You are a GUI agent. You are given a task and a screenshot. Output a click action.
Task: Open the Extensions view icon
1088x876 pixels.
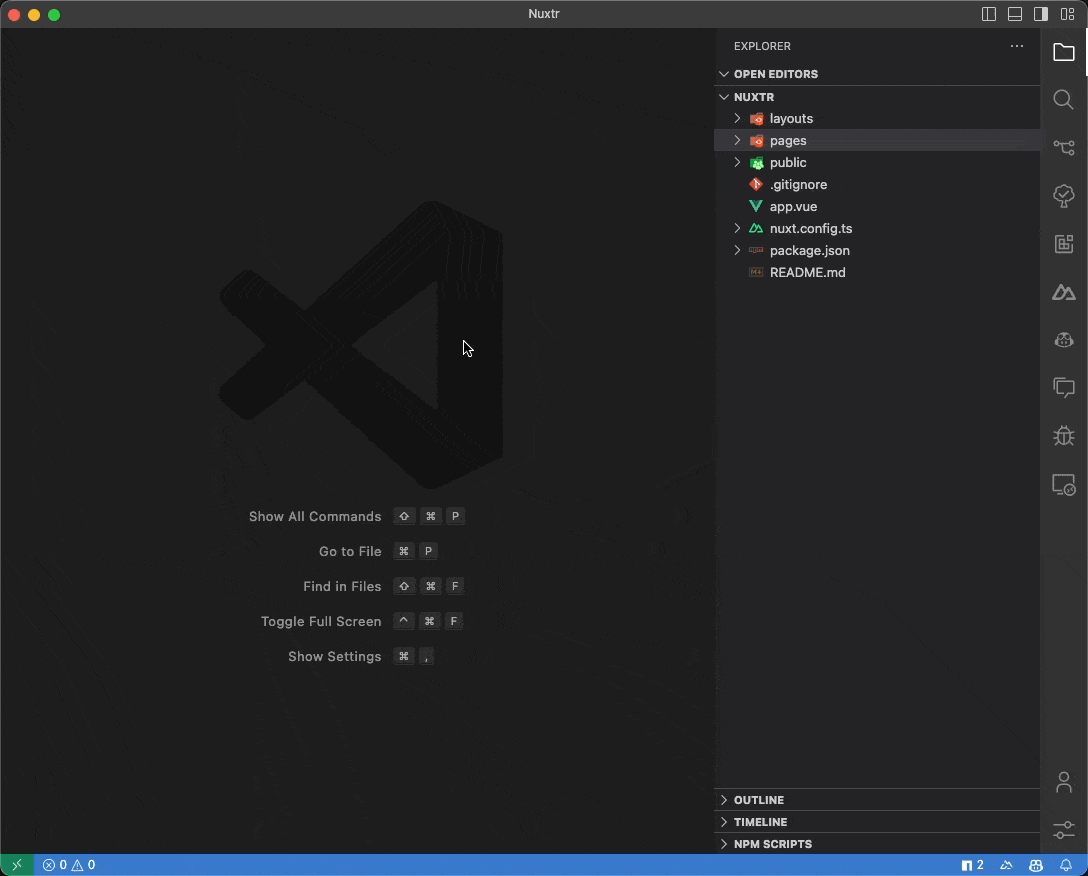(1063, 244)
